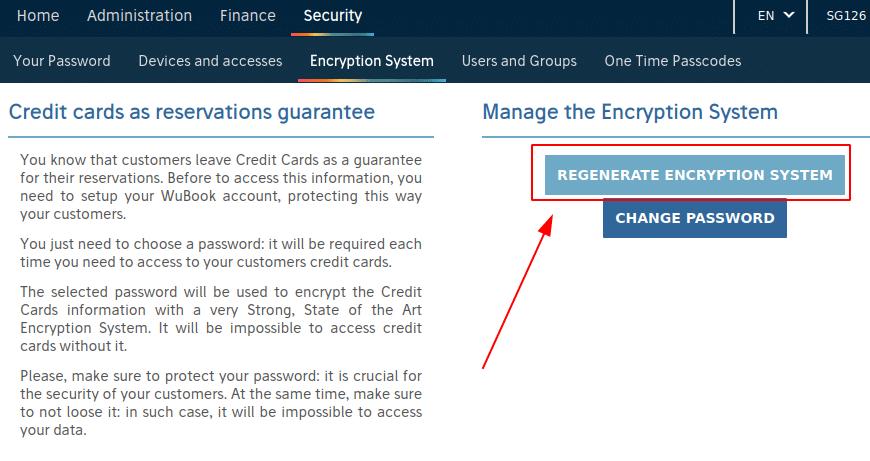Viewport: 870px width, 461px height.
Task: Select the Encryption System tab
Action: point(372,61)
